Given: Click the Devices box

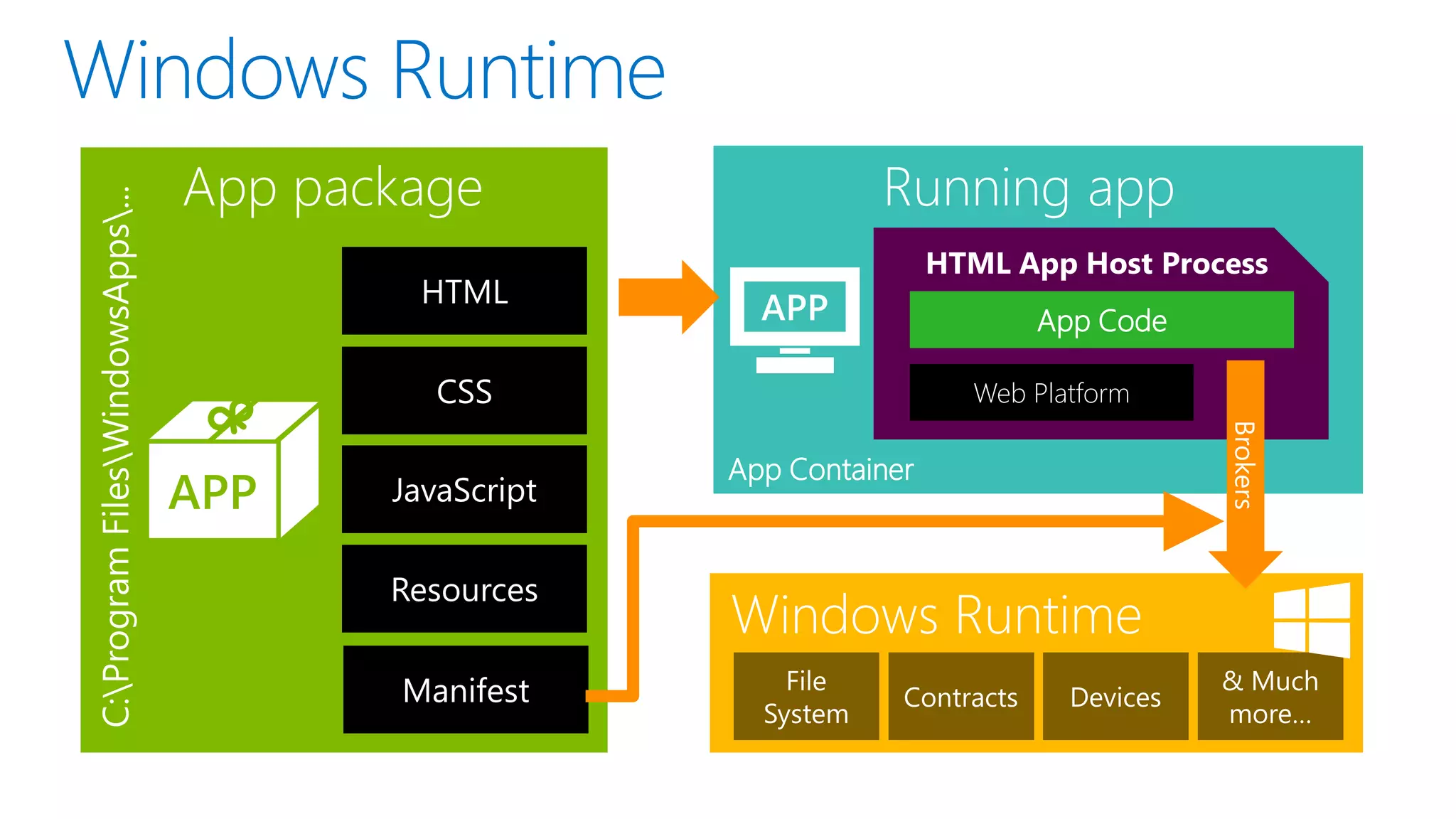Looking at the screenshot, I should [1115, 697].
